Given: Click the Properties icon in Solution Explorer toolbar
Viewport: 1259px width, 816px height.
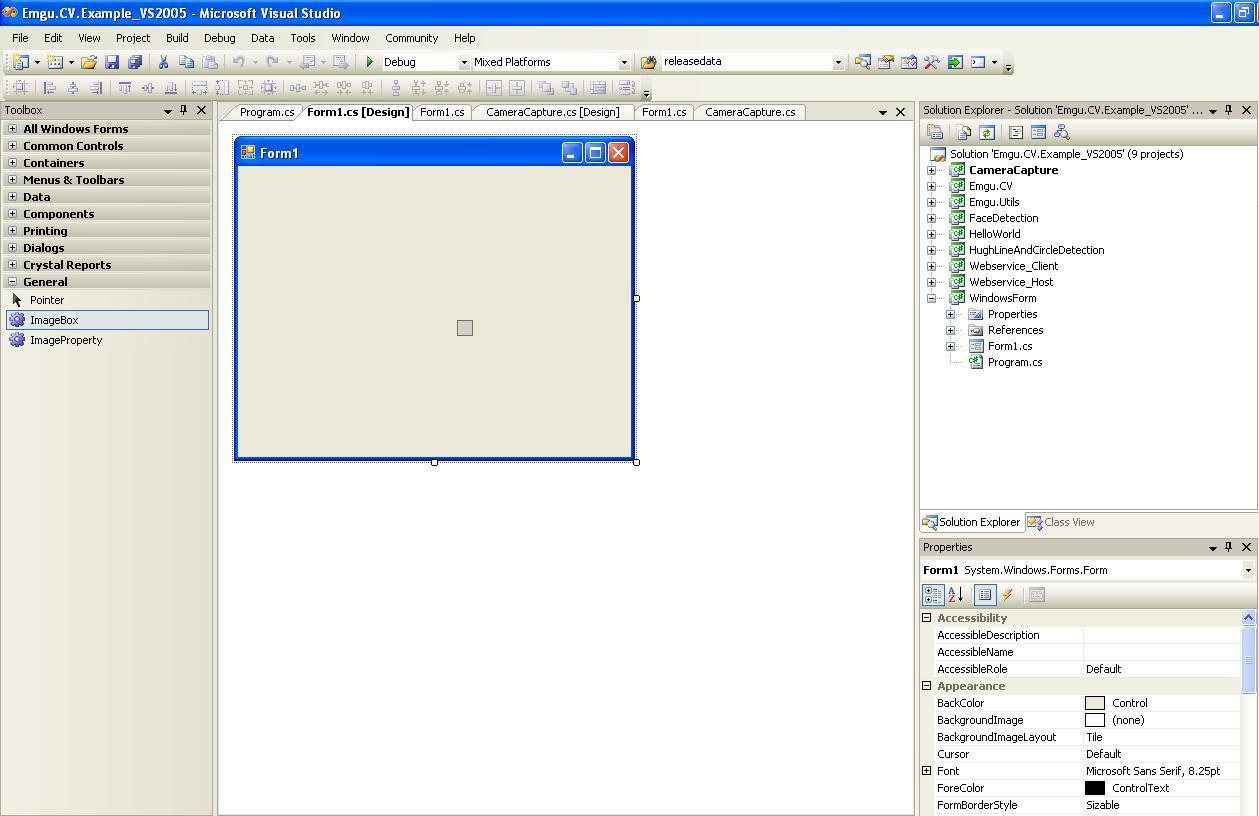Looking at the screenshot, I should tap(935, 132).
